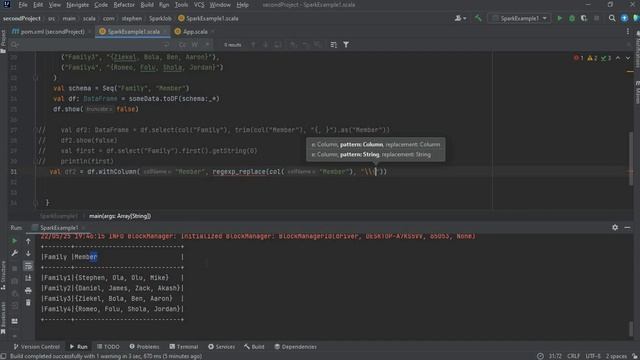The height and width of the screenshot is (360, 640).
Task: Run SparkExample1 with the green toolbar play icon
Action: [x=560, y=18]
